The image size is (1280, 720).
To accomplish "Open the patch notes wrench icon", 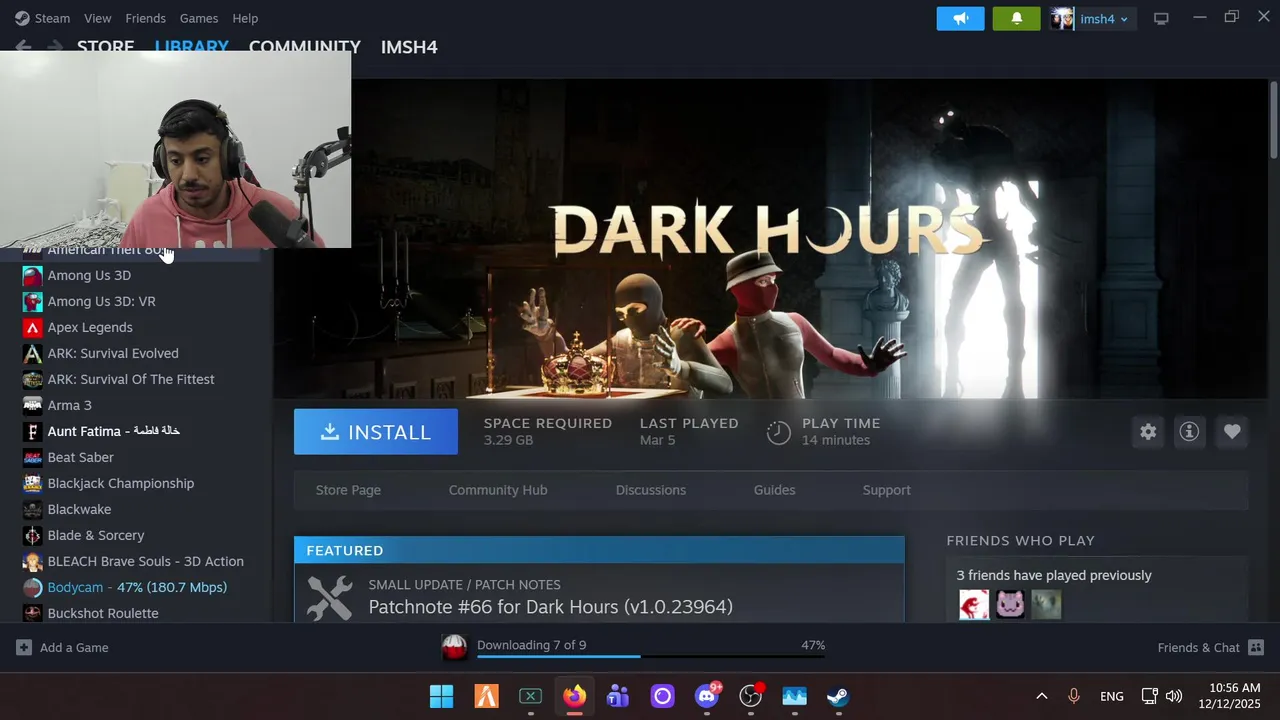I will coord(329,597).
